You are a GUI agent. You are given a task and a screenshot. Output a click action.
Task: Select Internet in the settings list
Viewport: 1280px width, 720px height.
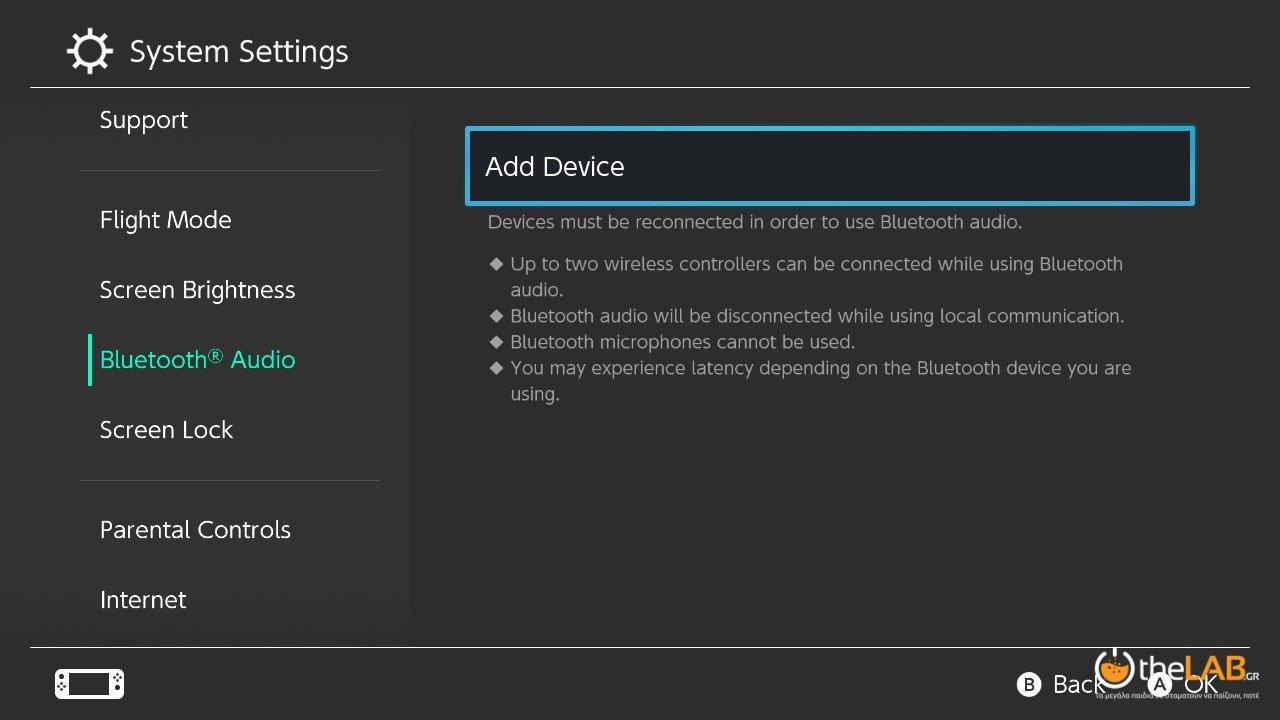(143, 600)
